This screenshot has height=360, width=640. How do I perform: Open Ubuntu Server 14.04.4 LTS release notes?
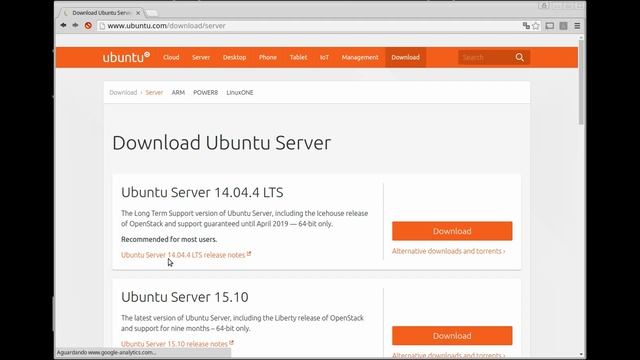pos(186,255)
